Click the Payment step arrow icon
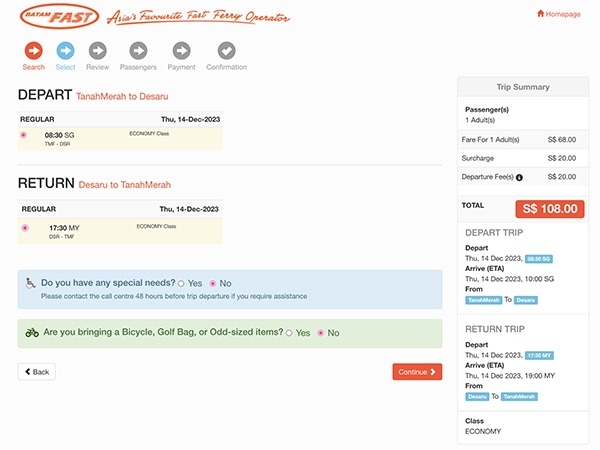Viewport: 600px width, 450px height. 181,50
